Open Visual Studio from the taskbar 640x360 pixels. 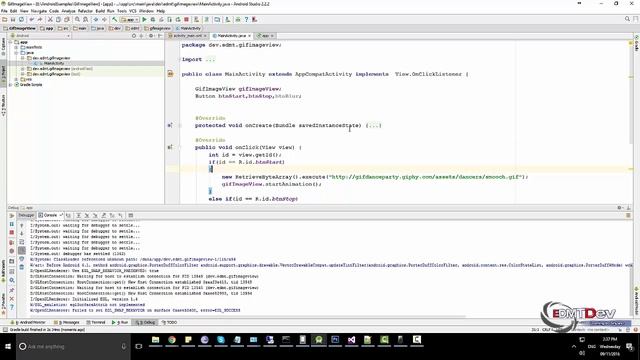click(x=351, y=340)
